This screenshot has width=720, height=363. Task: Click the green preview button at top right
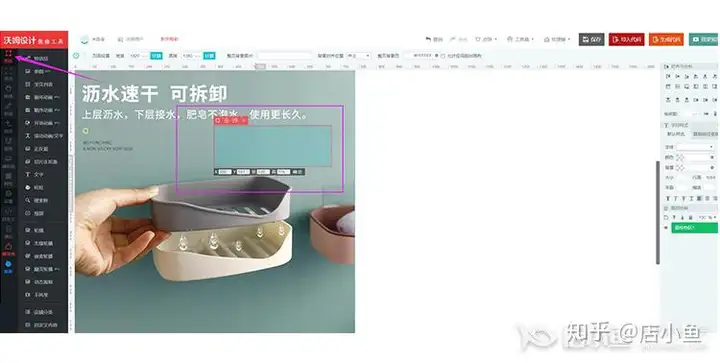[704, 39]
